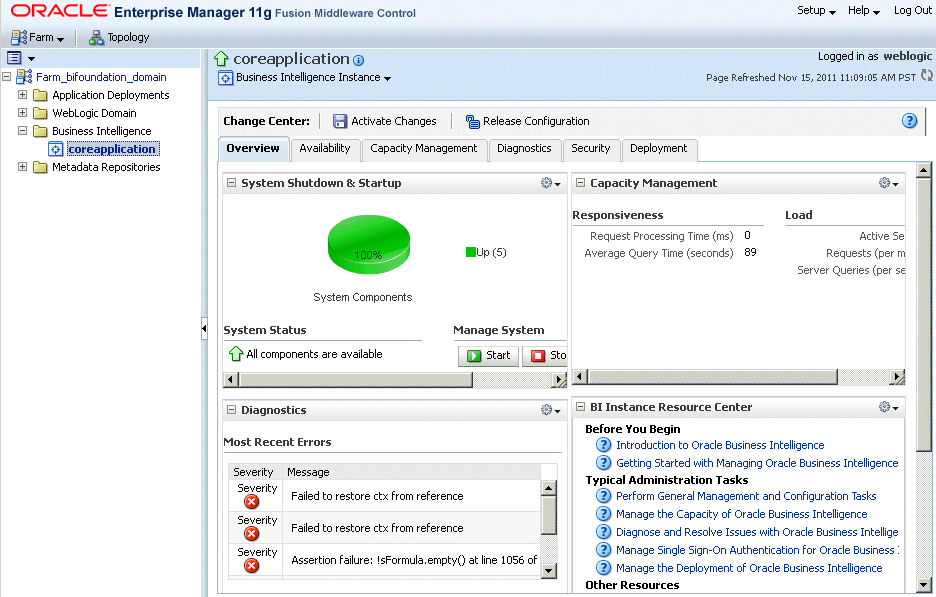Open Perform General Management and Configuration Tasks link
This screenshot has height=597, width=936.
tap(746, 496)
